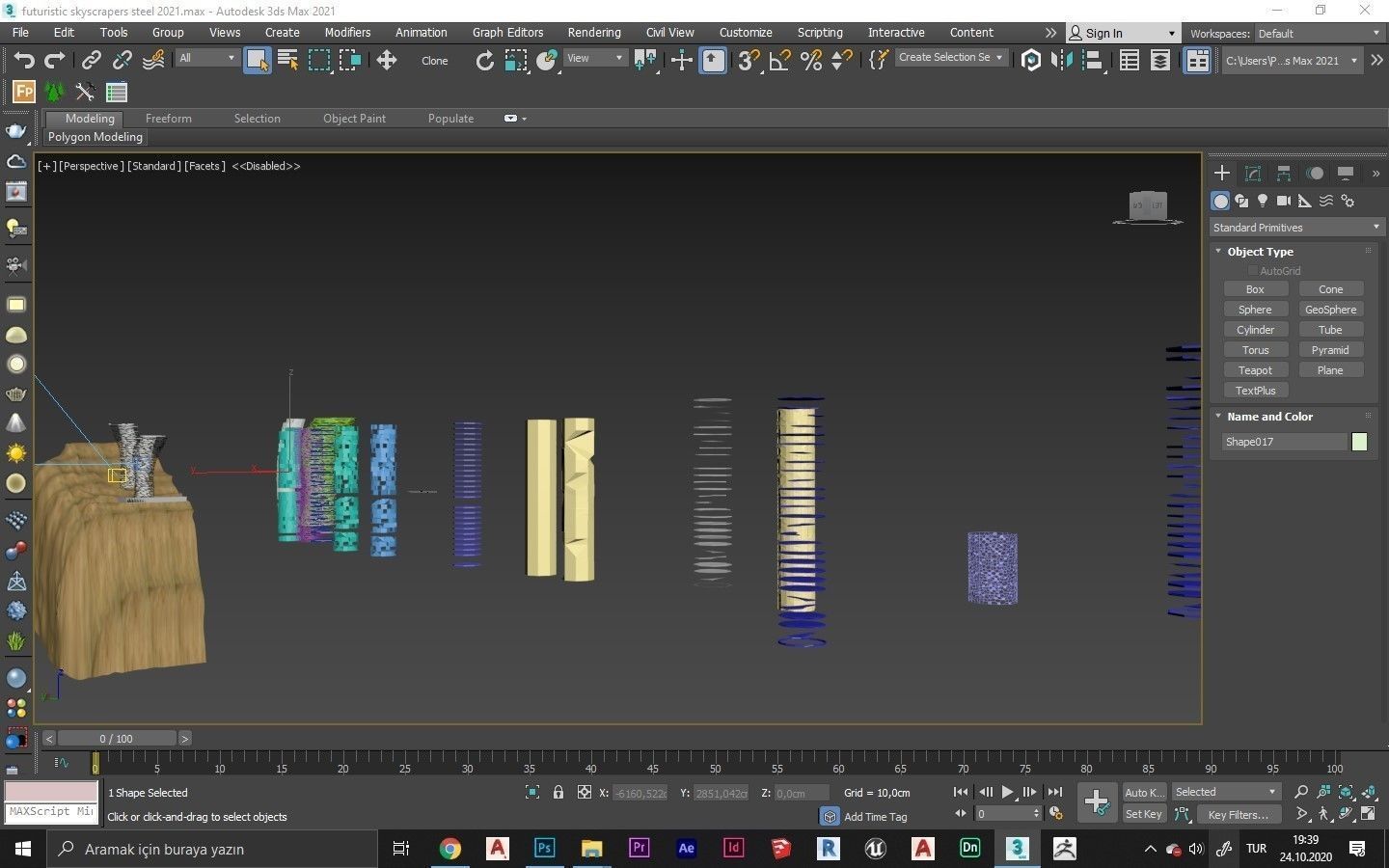Open the Workspaces Default dropdown

click(1319, 34)
